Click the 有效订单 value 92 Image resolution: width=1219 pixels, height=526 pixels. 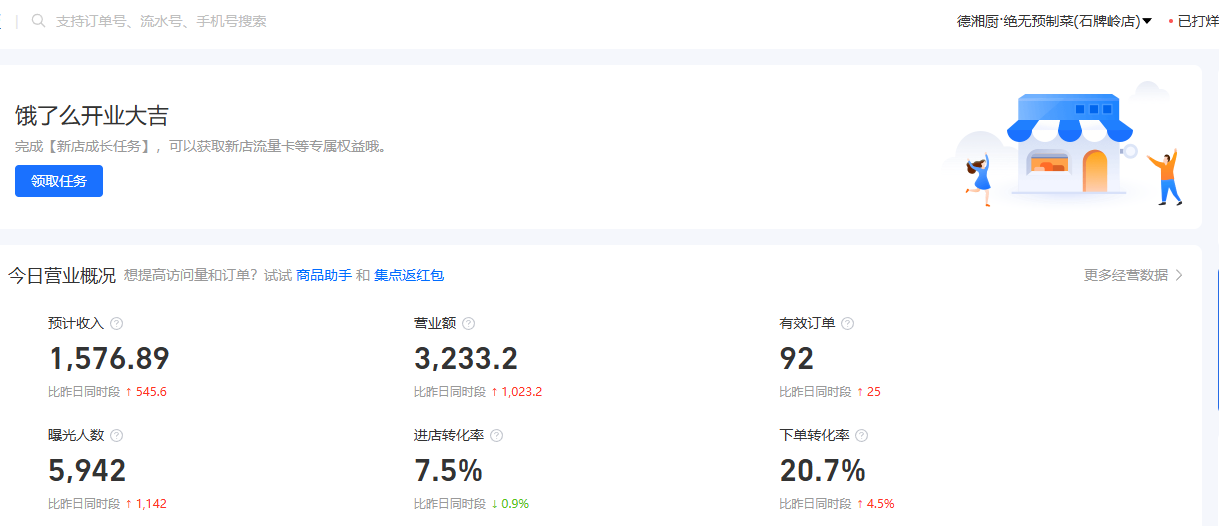797,358
